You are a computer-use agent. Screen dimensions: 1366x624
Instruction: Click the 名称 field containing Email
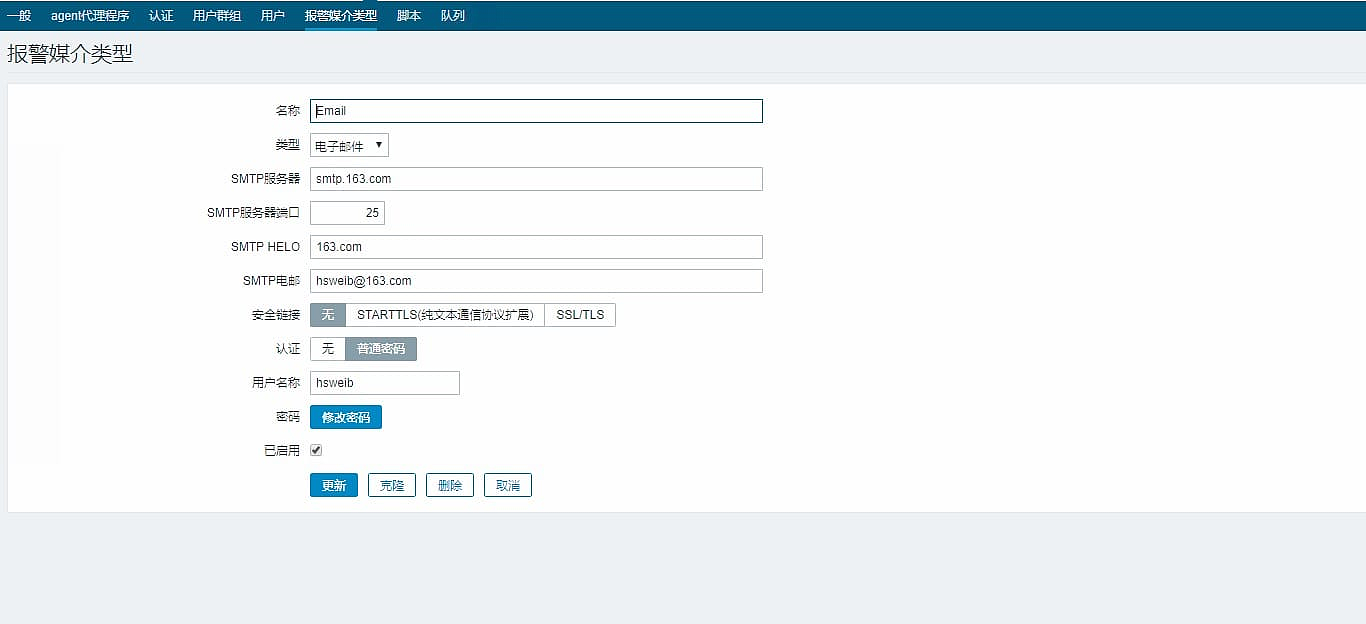tap(536, 111)
